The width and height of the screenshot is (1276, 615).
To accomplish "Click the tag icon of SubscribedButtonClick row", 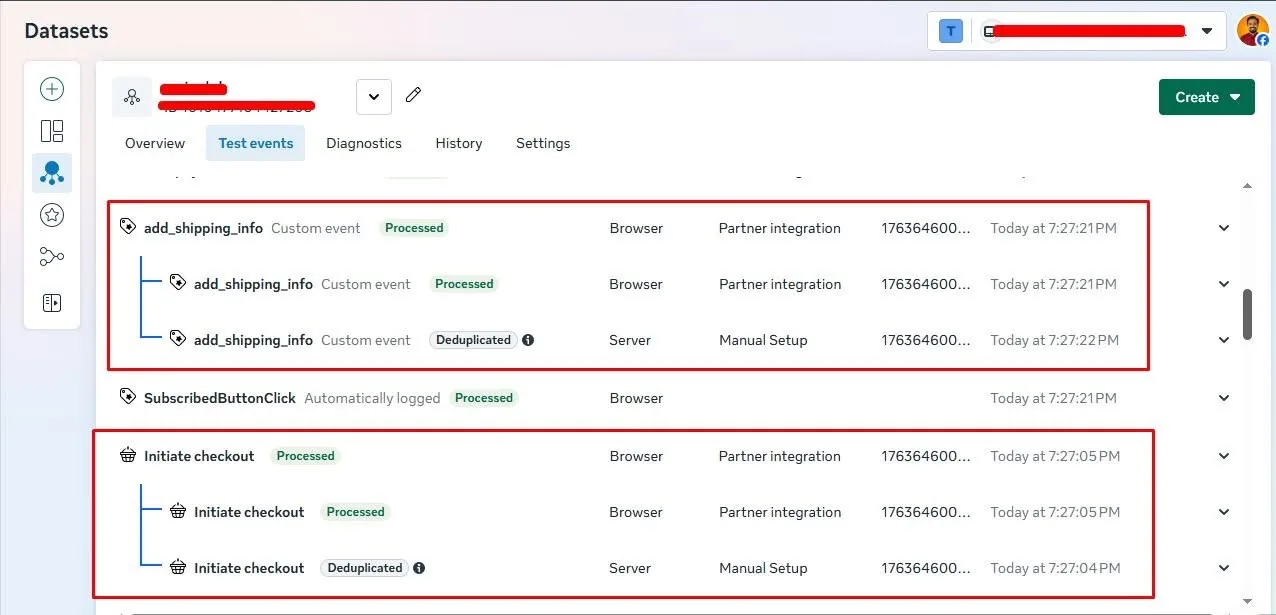I will point(128,398).
